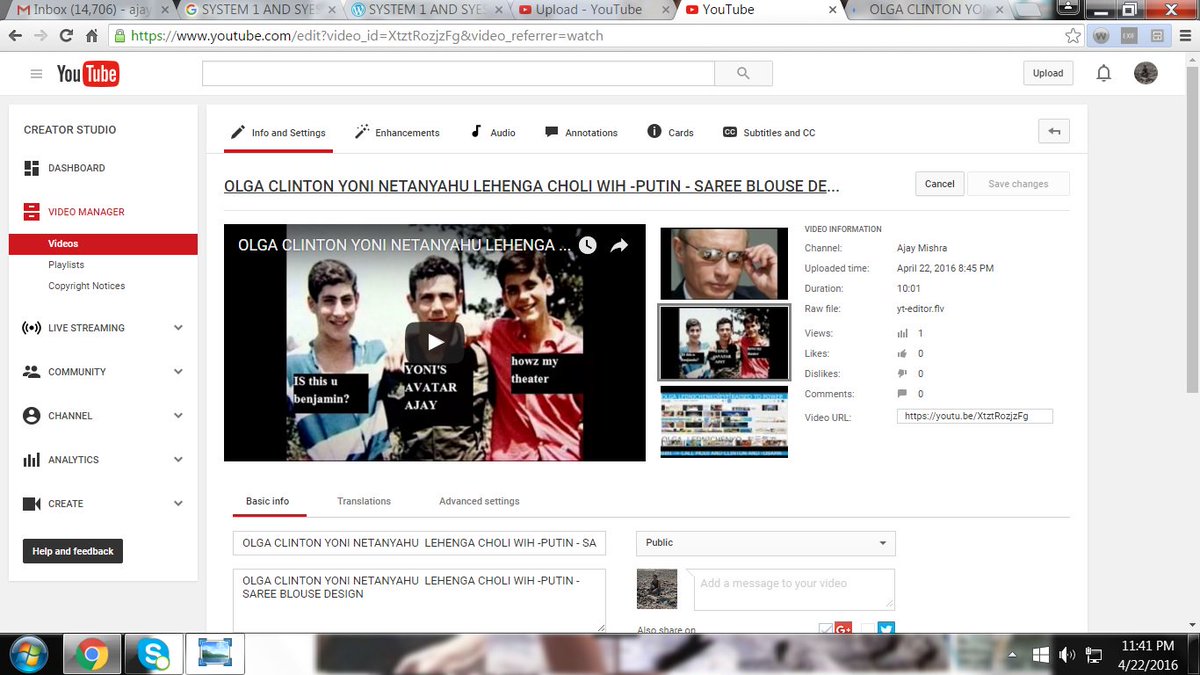Select the three boys thumbnail
The height and width of the screenshot is (675, 1200).
(724, 343)
